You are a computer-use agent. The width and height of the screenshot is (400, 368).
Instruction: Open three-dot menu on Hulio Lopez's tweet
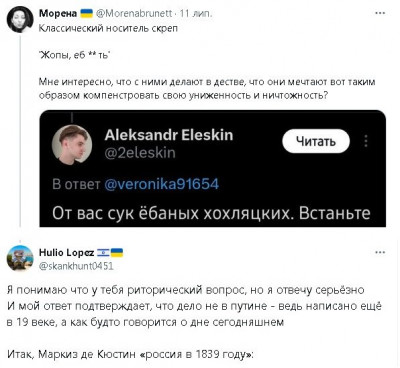click(x=380, y=252)
